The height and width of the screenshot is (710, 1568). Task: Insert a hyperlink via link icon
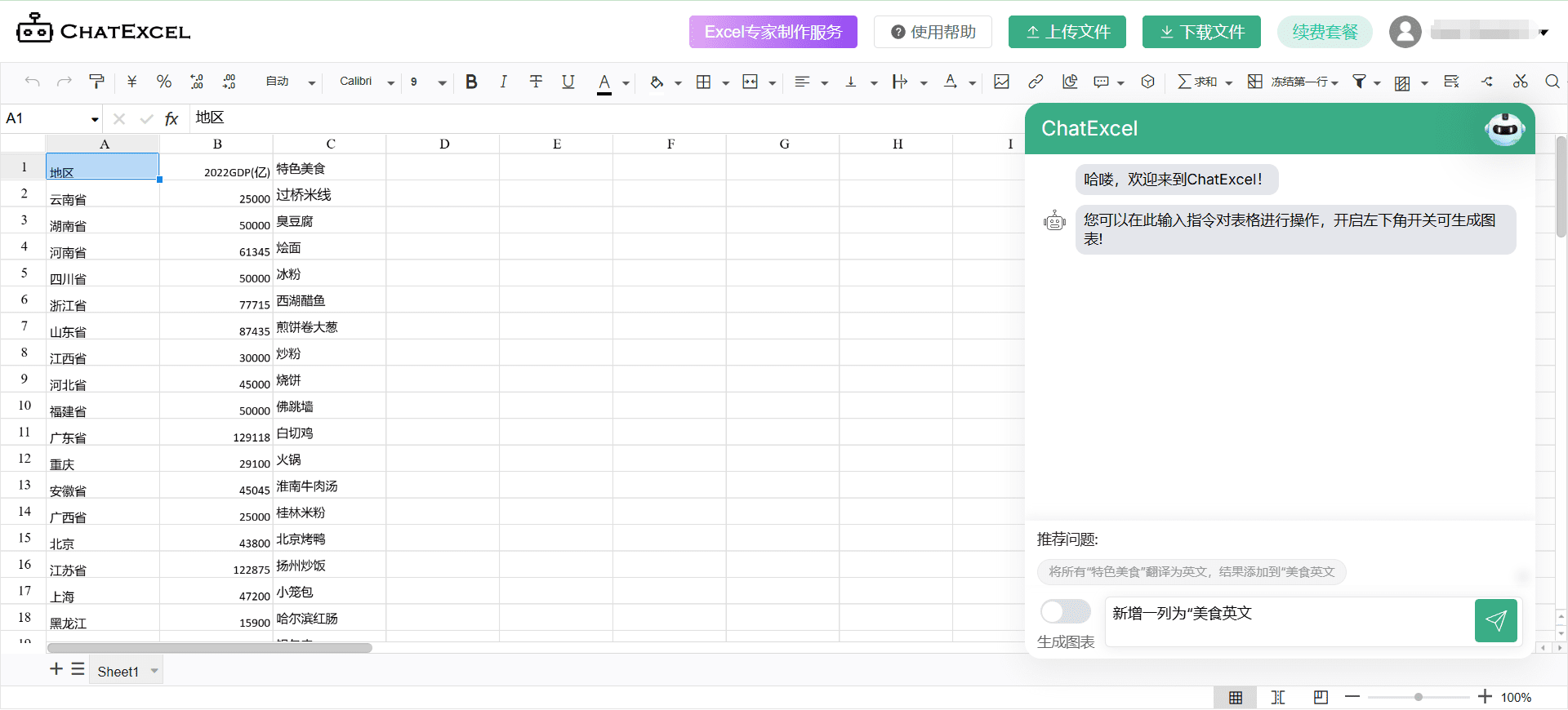[x=1036, y=82]
